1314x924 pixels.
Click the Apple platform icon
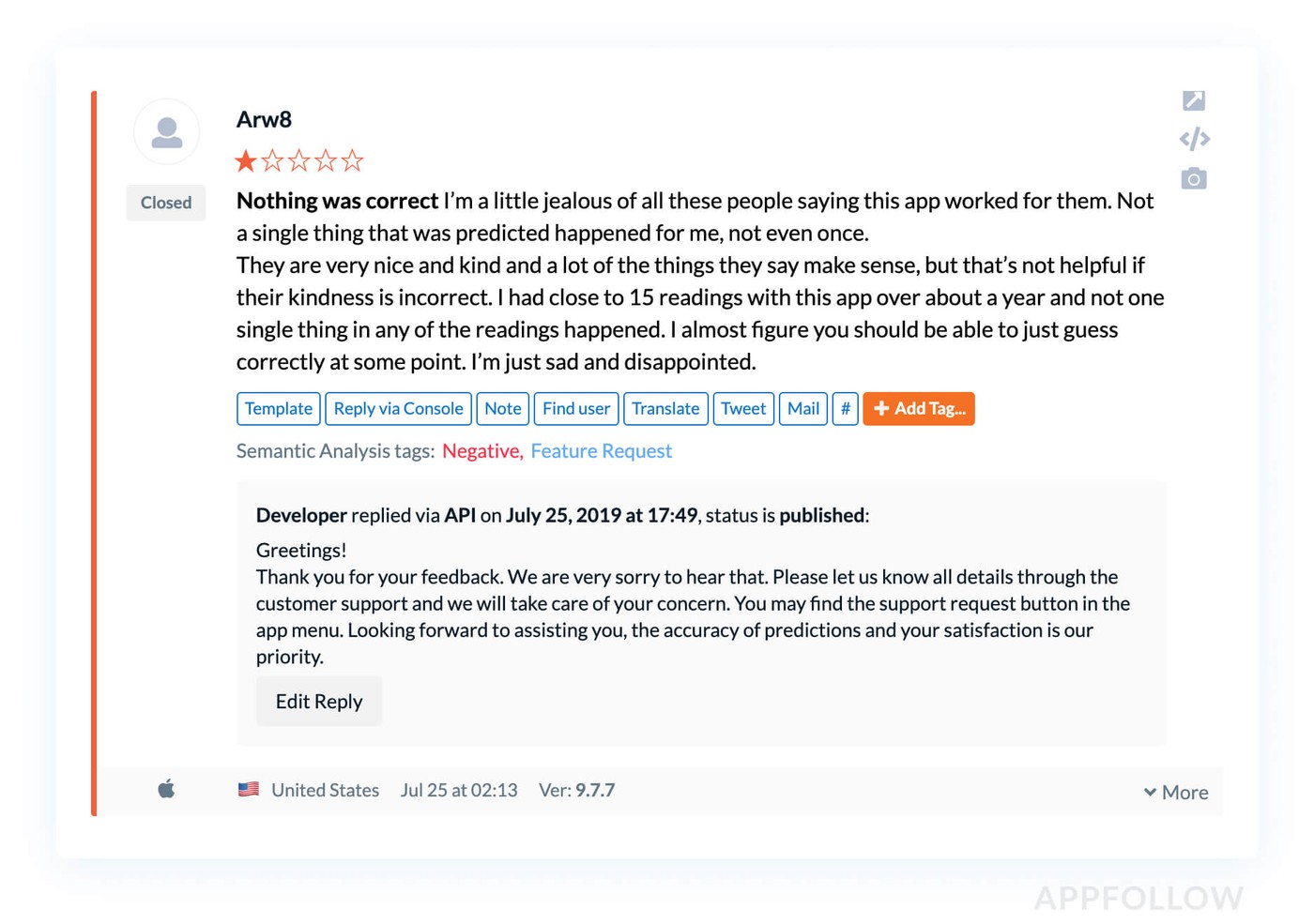(166, 789)
